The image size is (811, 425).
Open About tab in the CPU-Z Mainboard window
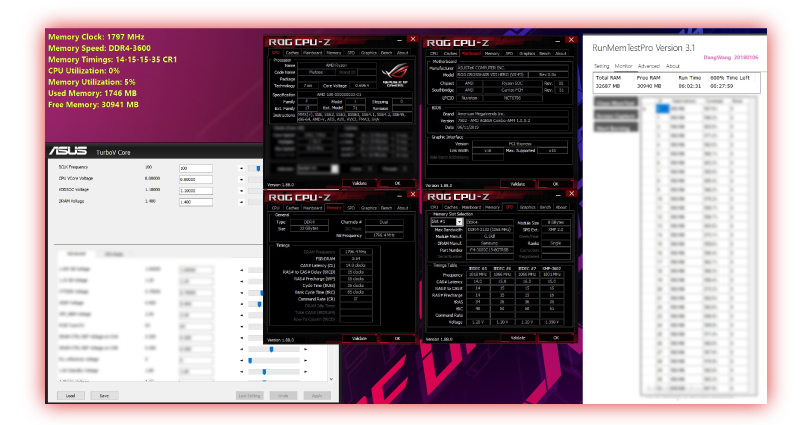point(561,53)
